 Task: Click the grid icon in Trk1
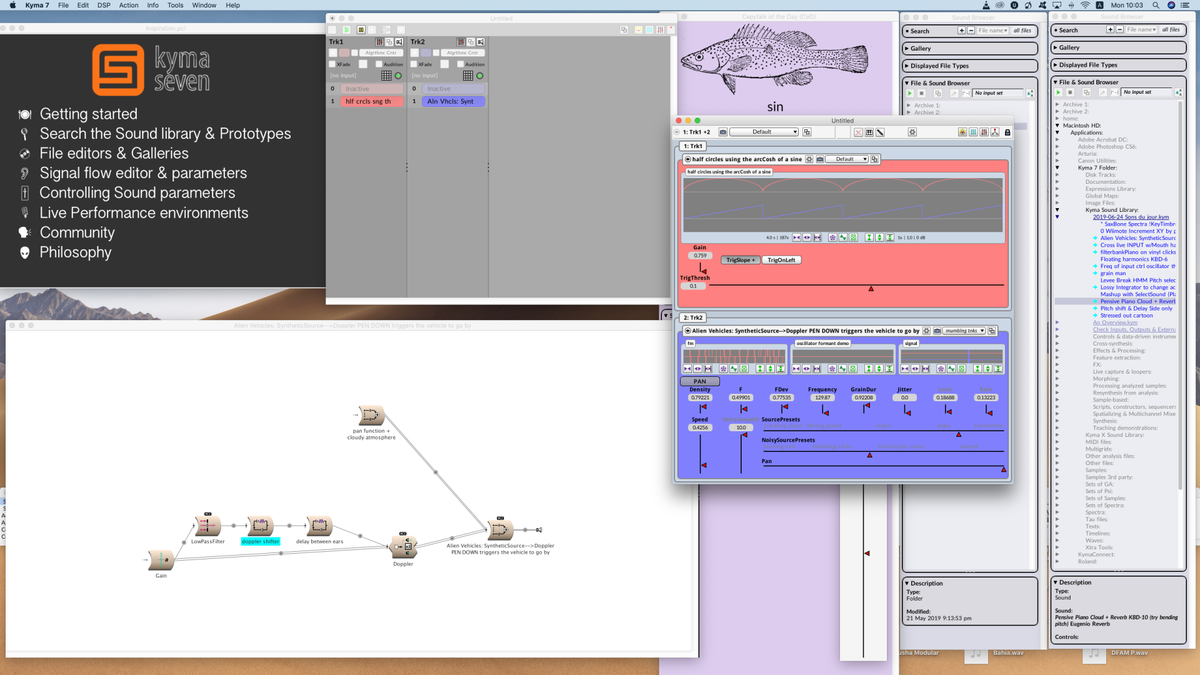pyautogui.click(x=386, y=75)
